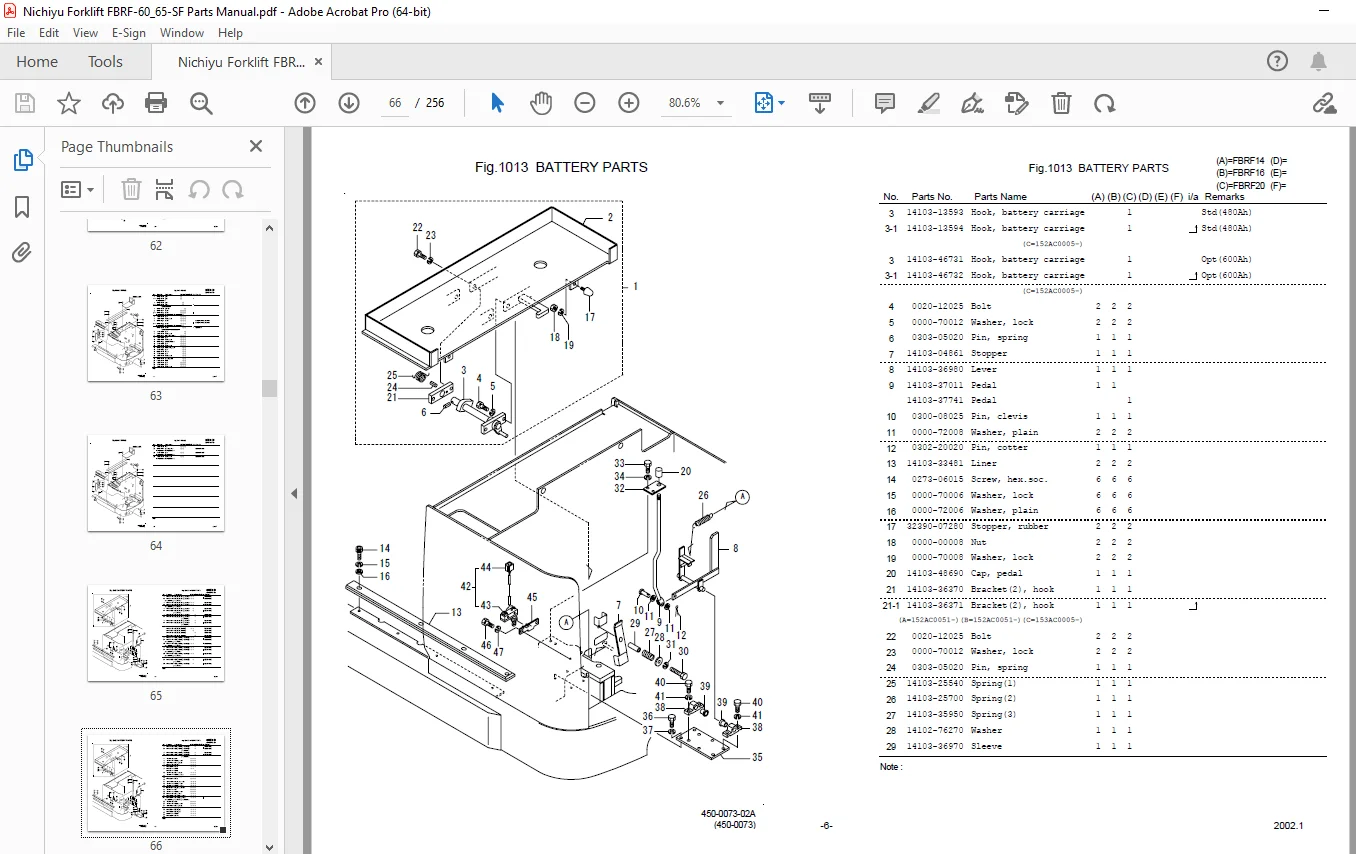Open the Bookmarks panel icon

point(22,207)
